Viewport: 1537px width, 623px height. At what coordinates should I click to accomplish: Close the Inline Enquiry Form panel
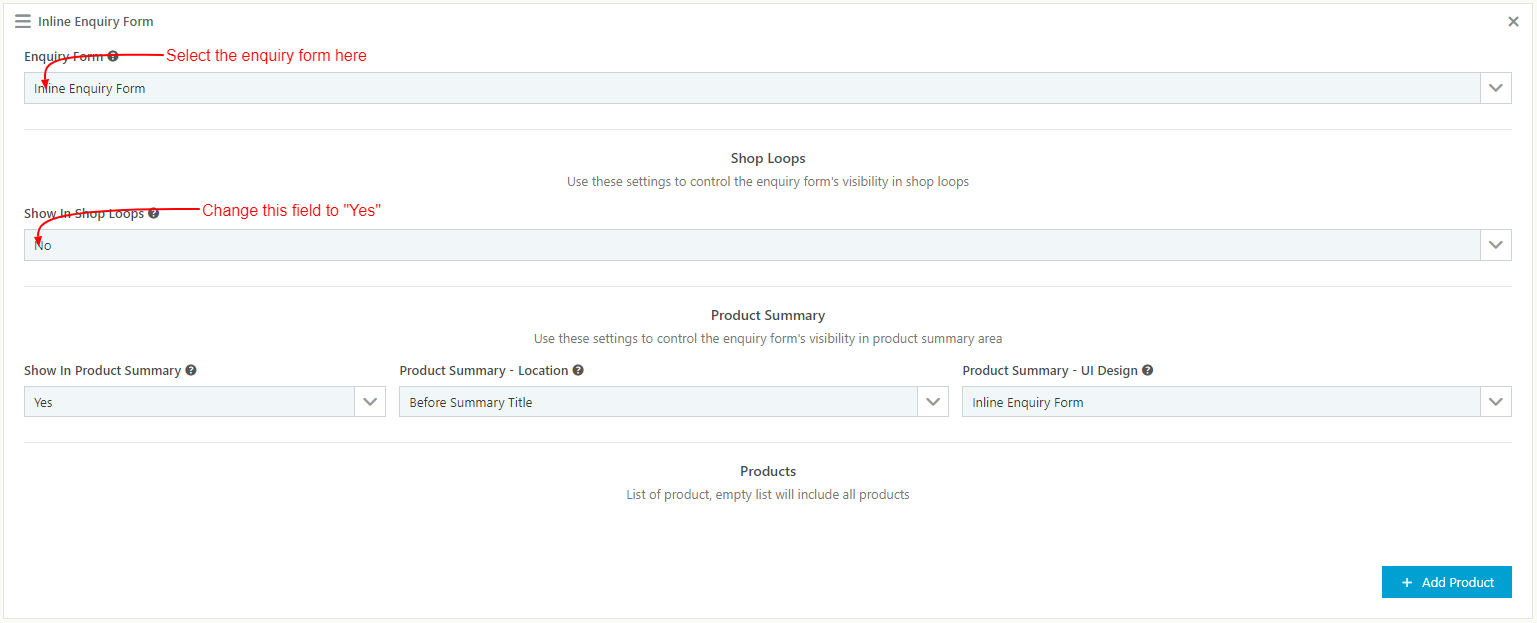[1513, 21]
